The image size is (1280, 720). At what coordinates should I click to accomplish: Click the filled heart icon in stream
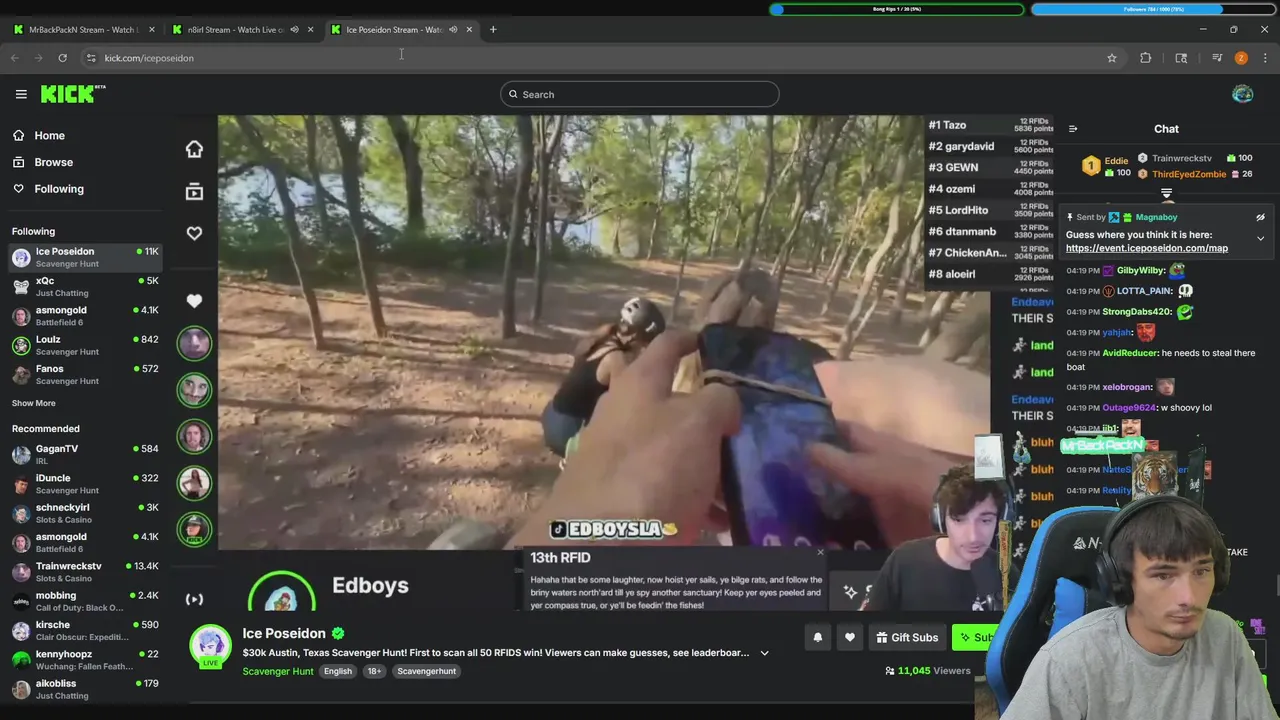coord(194,300)
